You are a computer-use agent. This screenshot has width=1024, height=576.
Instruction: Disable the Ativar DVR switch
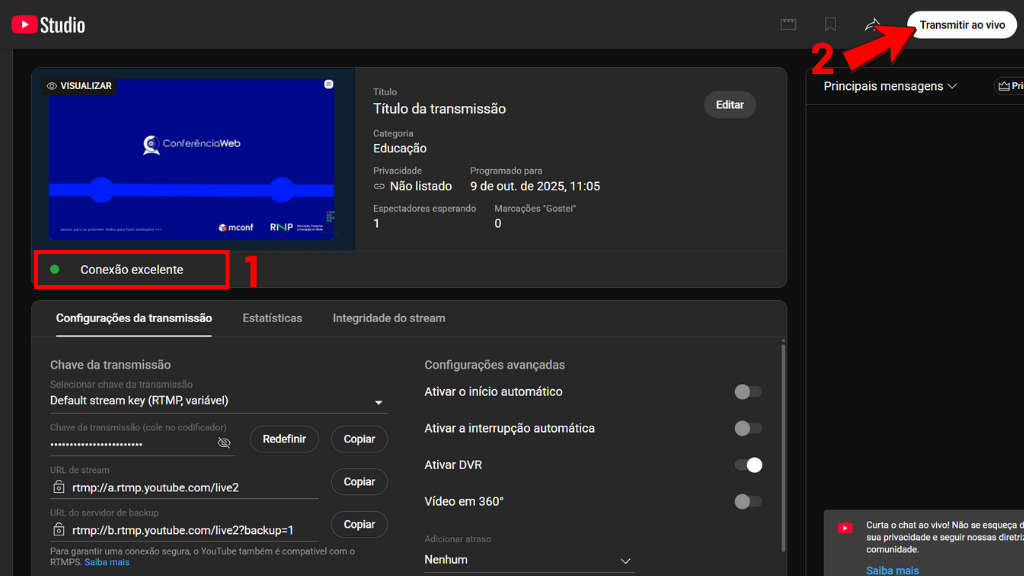(x=747, y=465)
